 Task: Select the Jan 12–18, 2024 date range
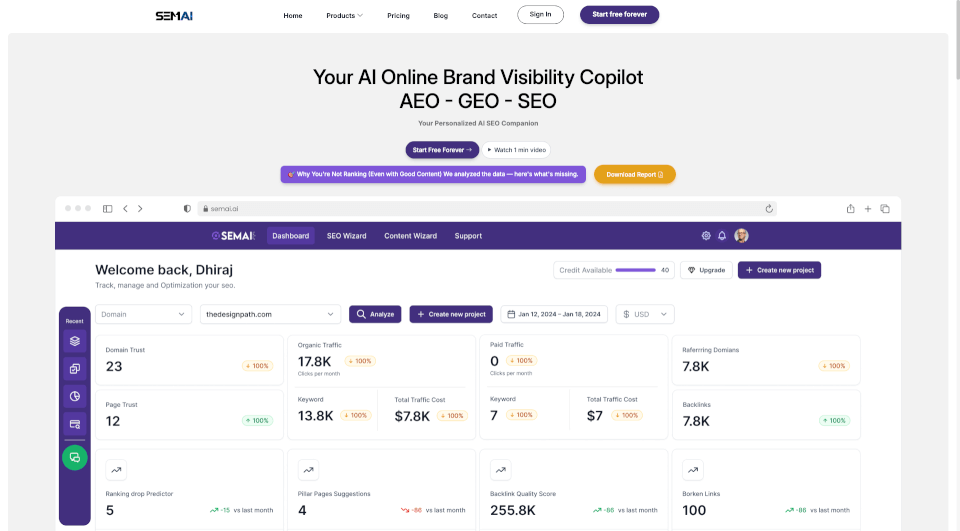[x=554, y=314]
